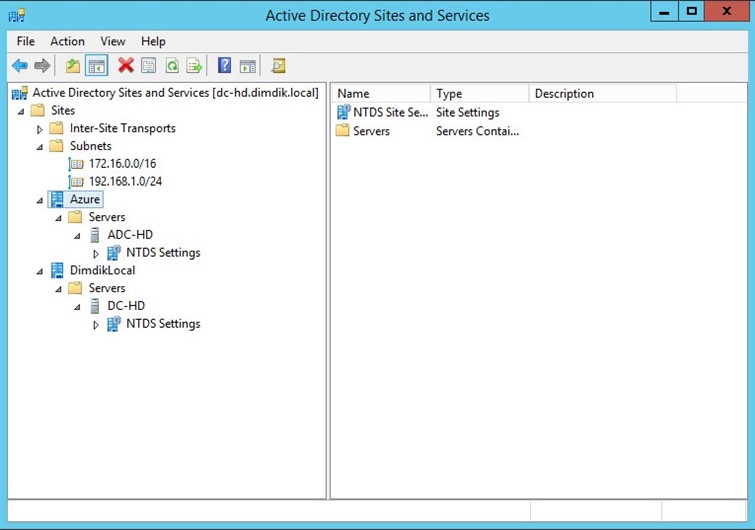This screenshot has height=530, width=755.
Task: Select the DimdikLocal site label
Action: (102, 271)
